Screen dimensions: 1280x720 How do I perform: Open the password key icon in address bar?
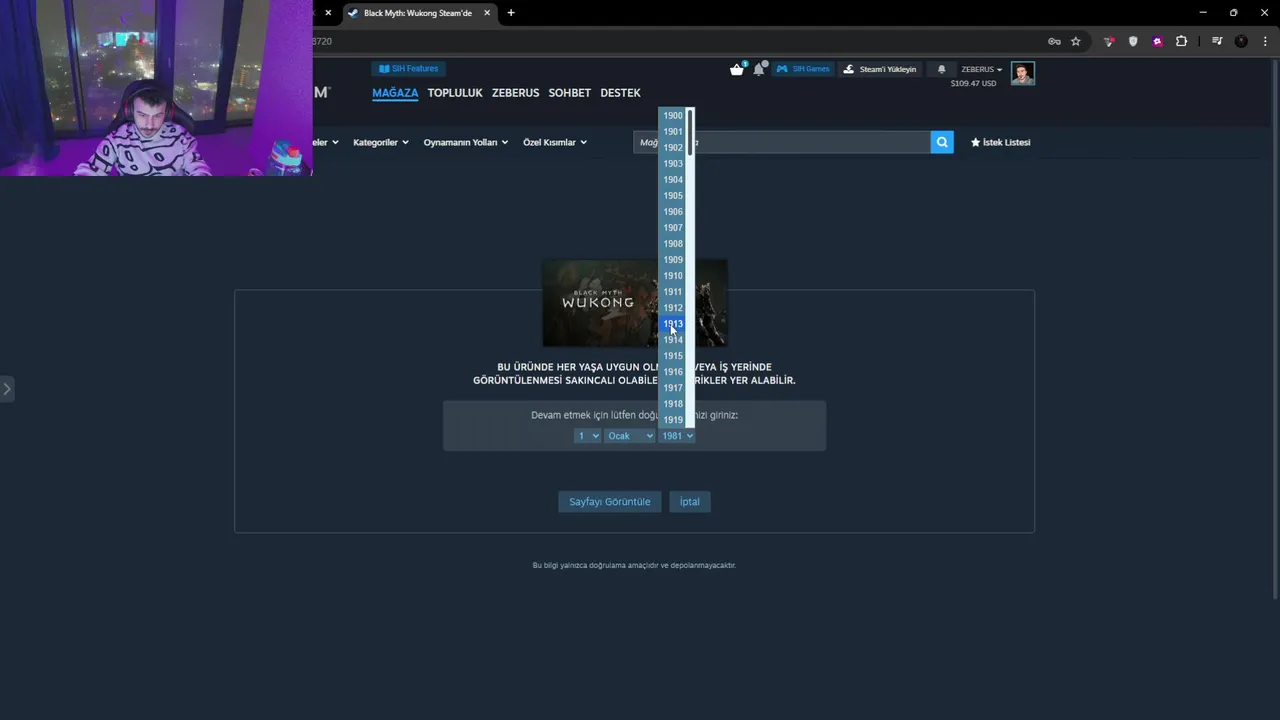[x=1054, y=41]
